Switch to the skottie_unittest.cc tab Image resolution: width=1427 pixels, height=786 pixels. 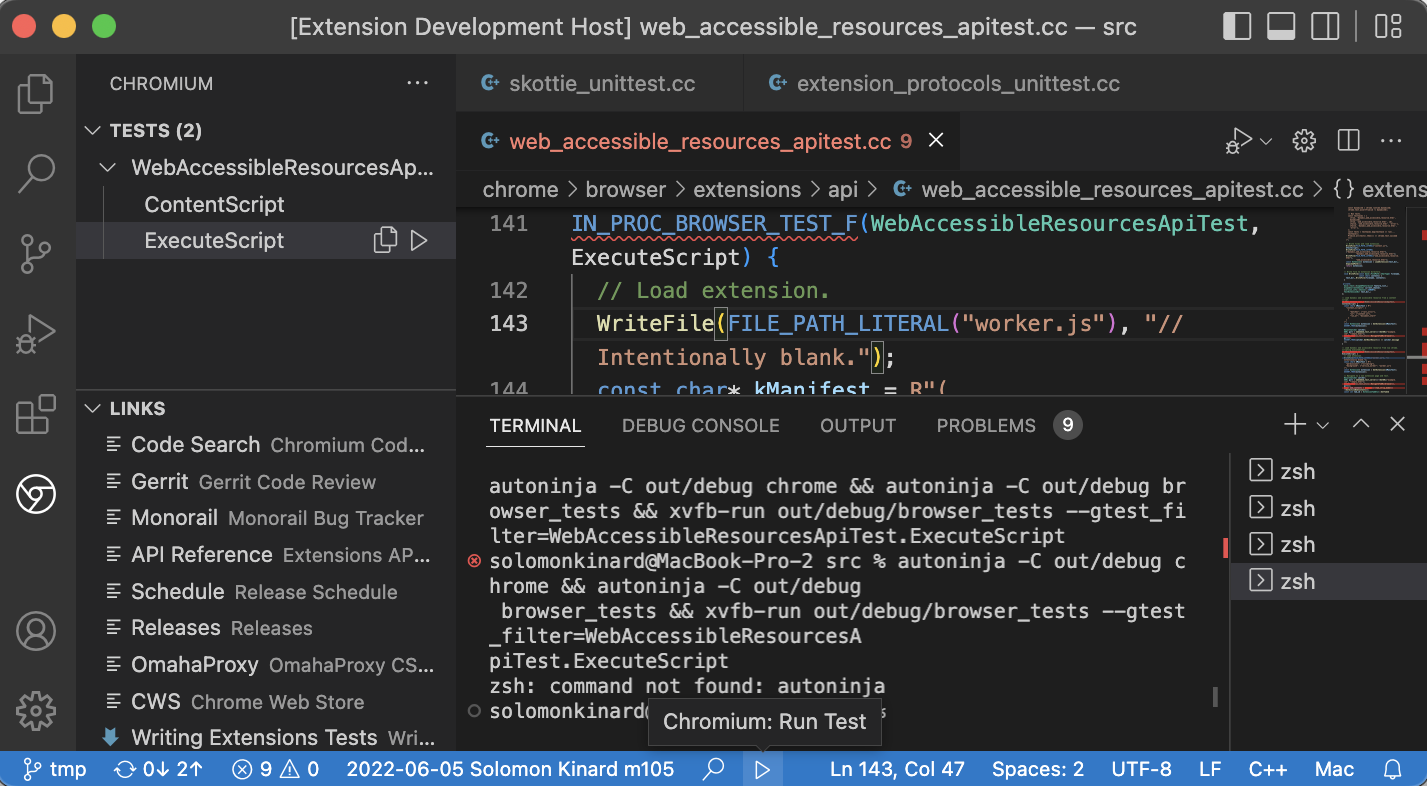point(599,83)
